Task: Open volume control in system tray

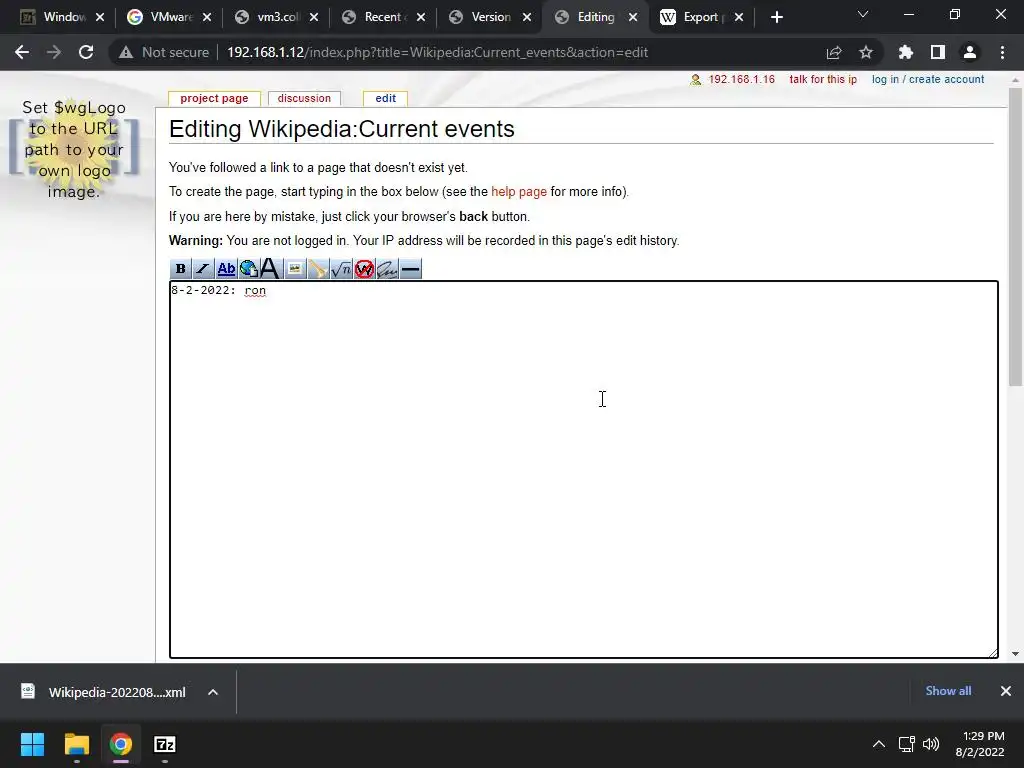Action: pyautogui.click(x=931, y=744)
